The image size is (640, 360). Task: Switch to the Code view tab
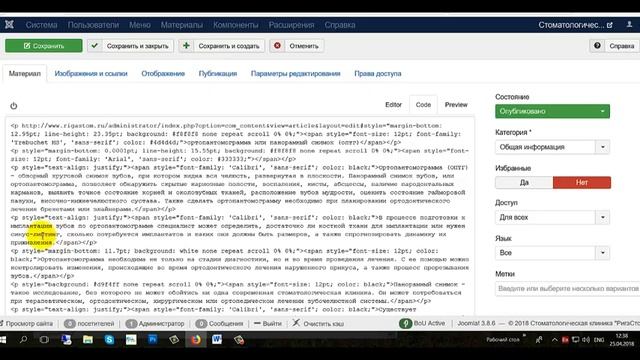(423, 105)
